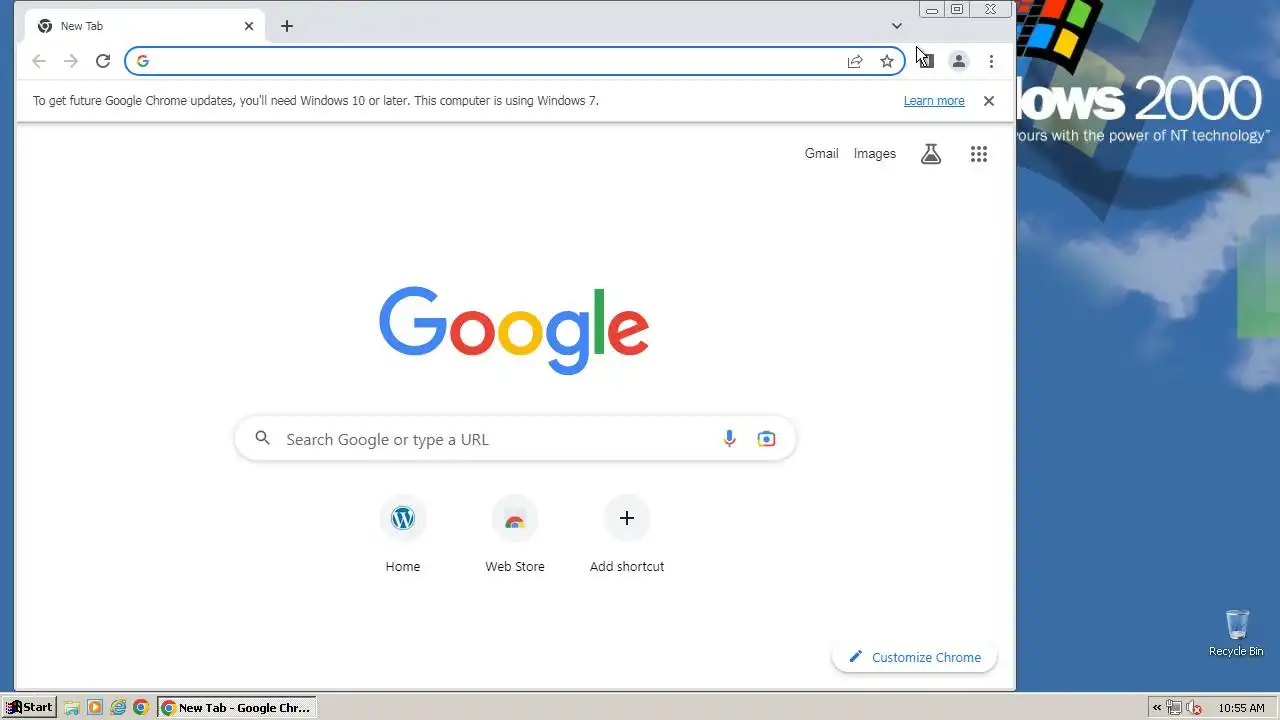1280x720 pixels.
Task: Dismiss the Windows 7 update notice
Action: [x=989, y=101]
